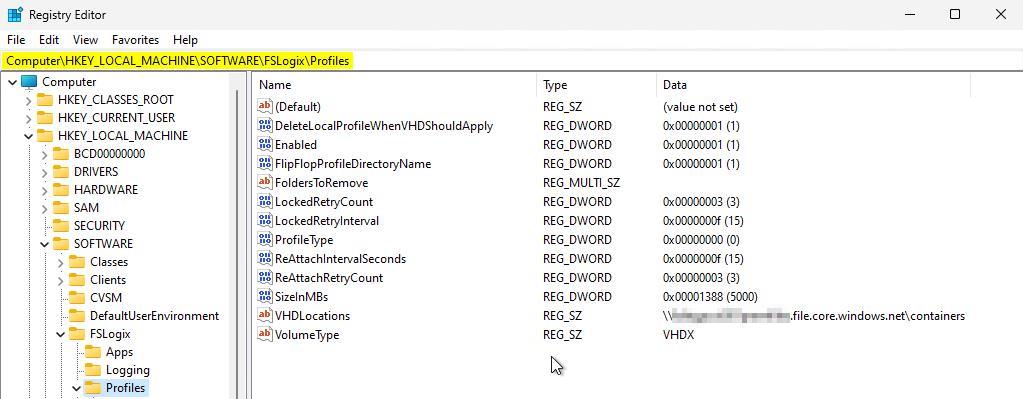Select Logging folder icon
The image size is (1023, 399).
pyautogui.click(x=93, y=370)
